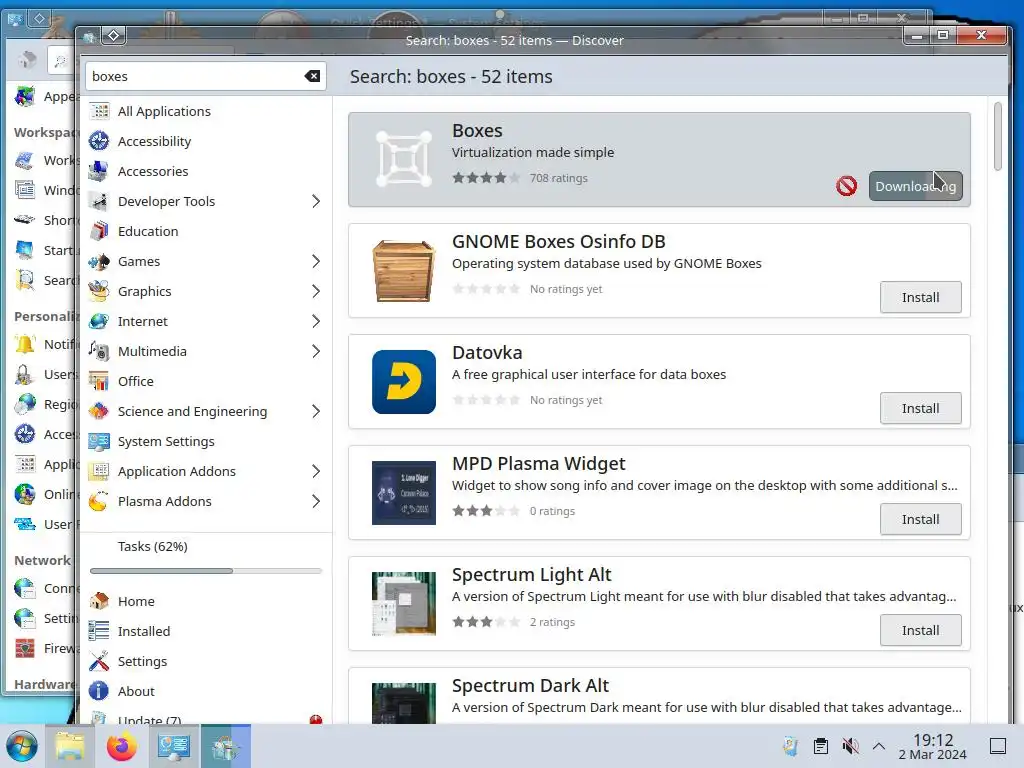The height and width of the screenshot is (768, 1024).
Task: Click the MPD Plasma Widget thumbnail
Action: click(x=404, y=492)
